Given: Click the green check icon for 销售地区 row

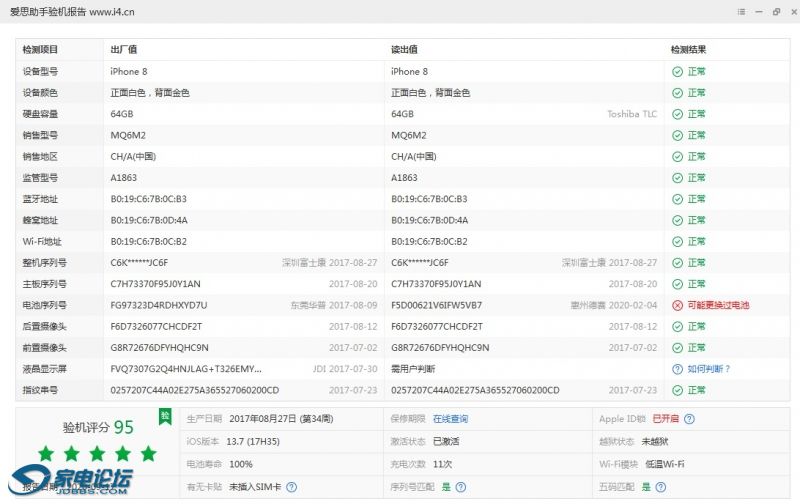Looking at the screenshot, I should tap(677, 157).
